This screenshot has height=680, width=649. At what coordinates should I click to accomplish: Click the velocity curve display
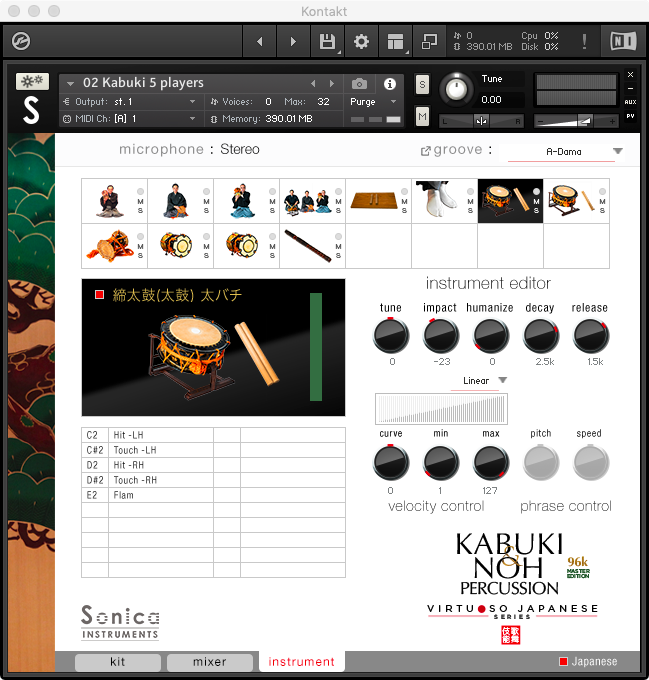pos(441,409)
